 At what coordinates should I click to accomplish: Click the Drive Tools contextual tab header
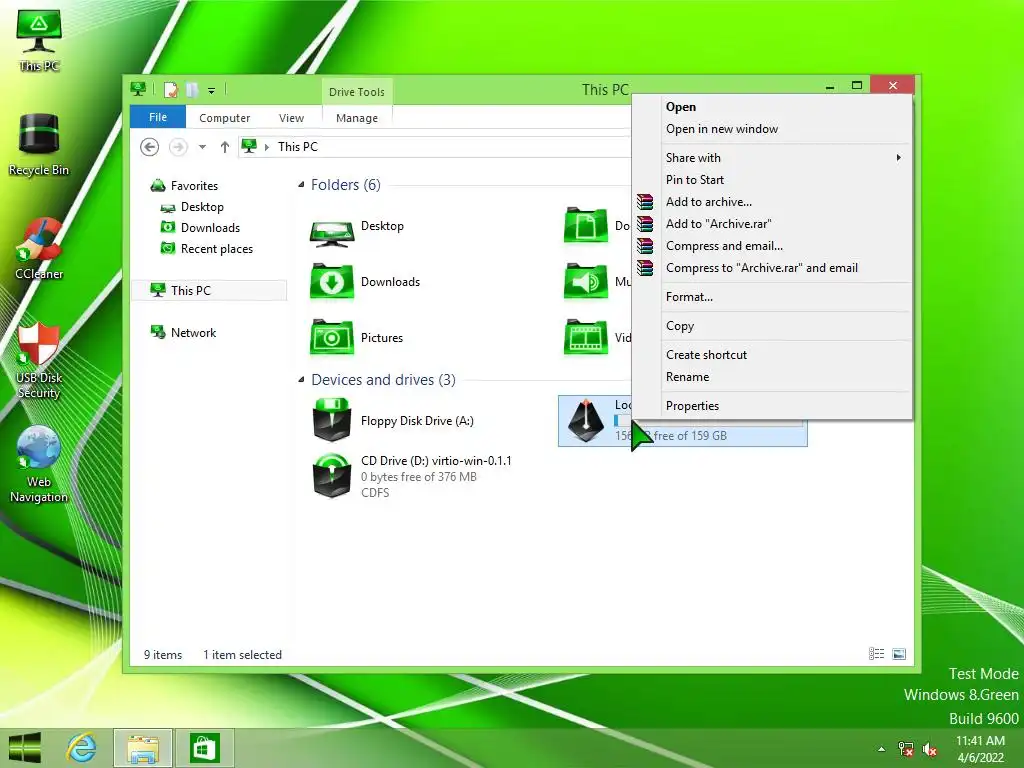click(357, 91)
